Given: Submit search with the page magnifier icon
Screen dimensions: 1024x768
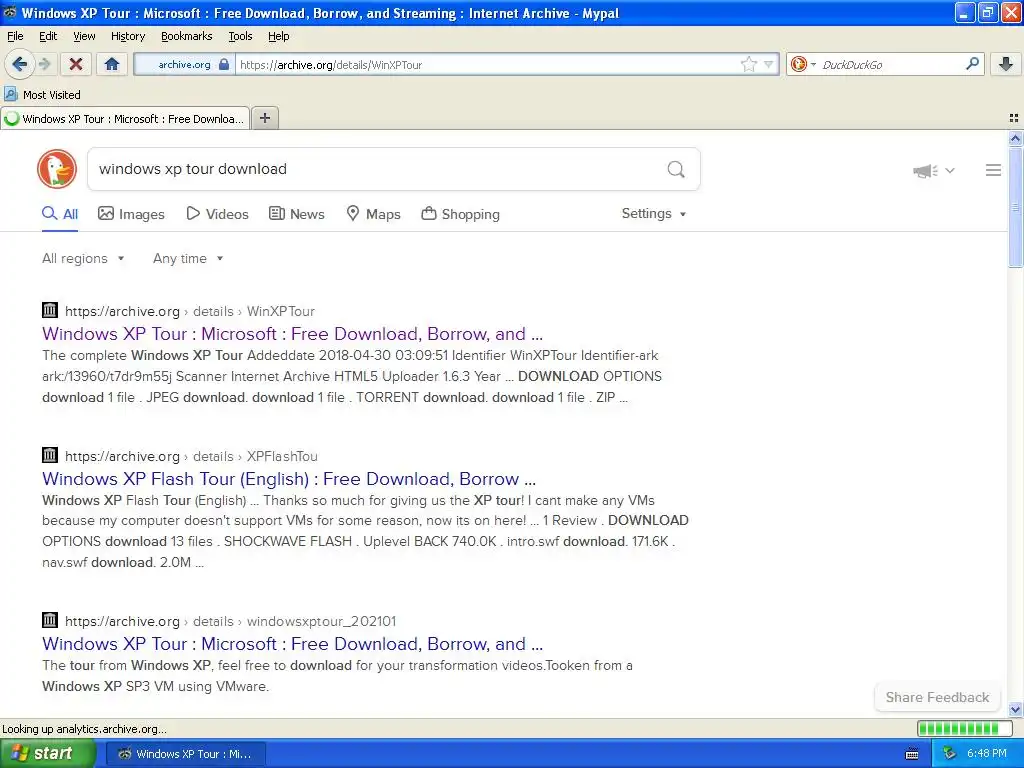Looking at the screenshot, I should [676, 169].
